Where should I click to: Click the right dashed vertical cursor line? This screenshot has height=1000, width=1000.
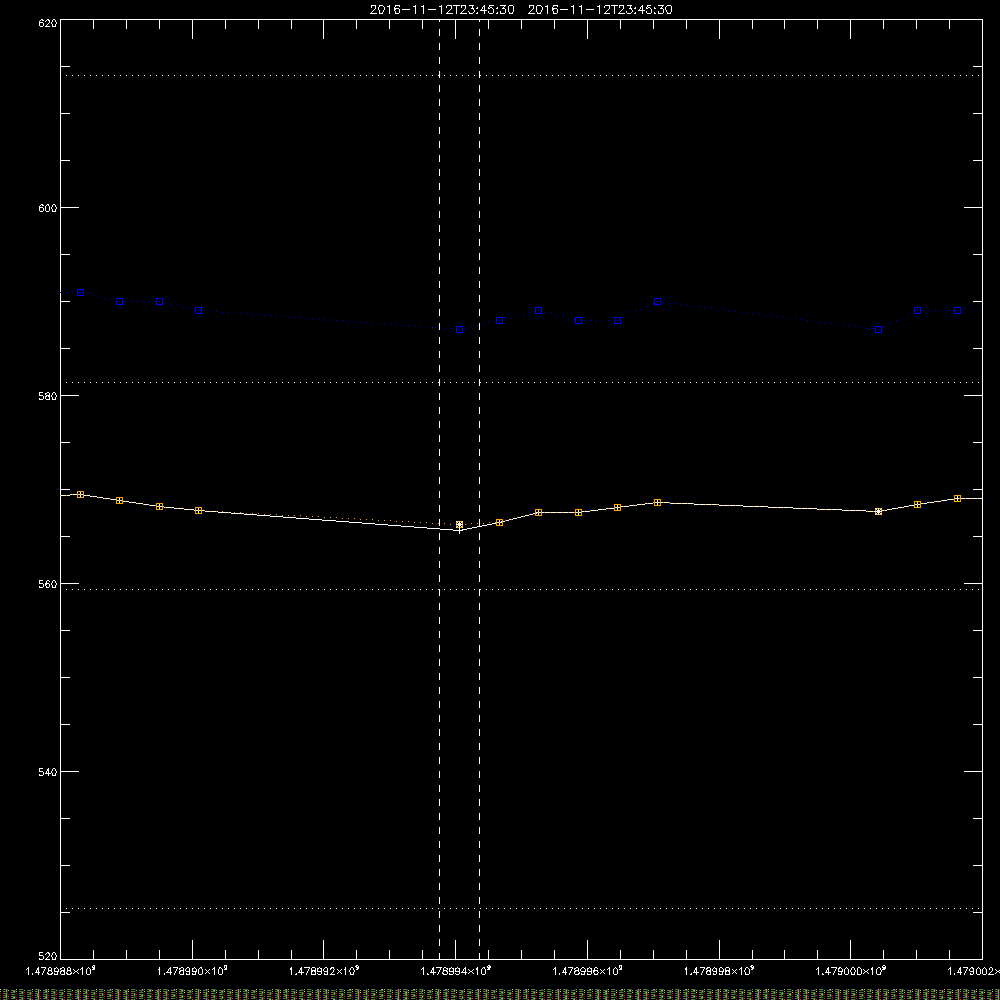pyautogui.click(x=480, y=488)
